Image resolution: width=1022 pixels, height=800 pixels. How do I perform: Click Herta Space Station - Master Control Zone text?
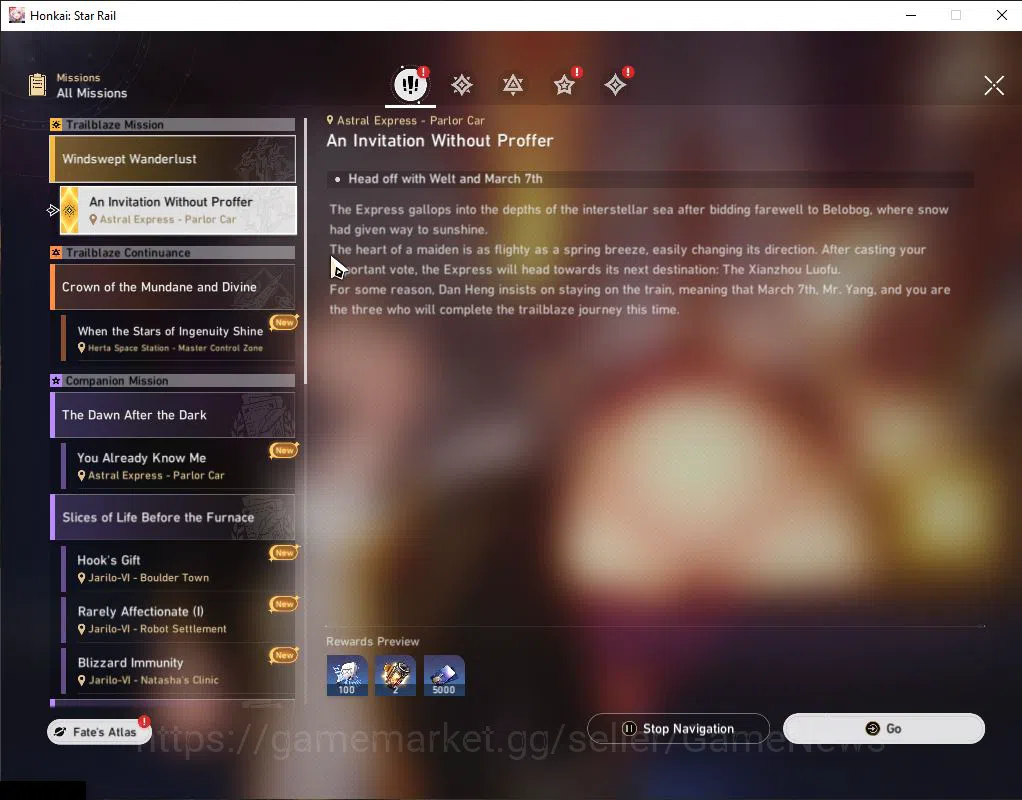coord(175,348)
